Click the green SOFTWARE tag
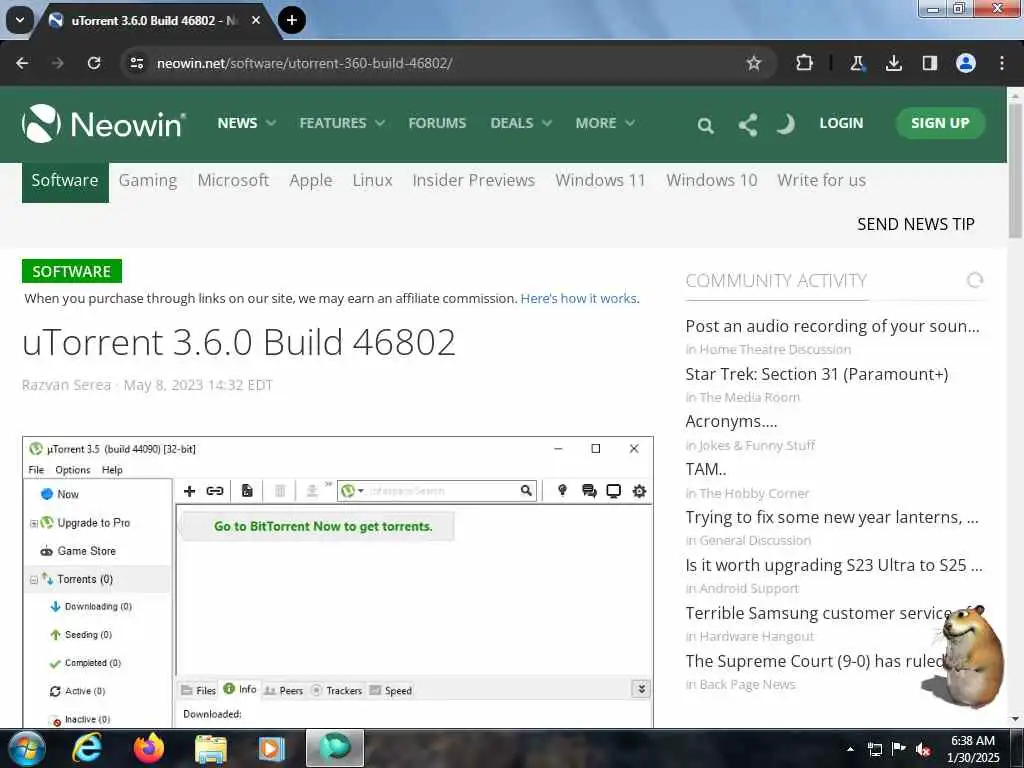 point(72,272)
